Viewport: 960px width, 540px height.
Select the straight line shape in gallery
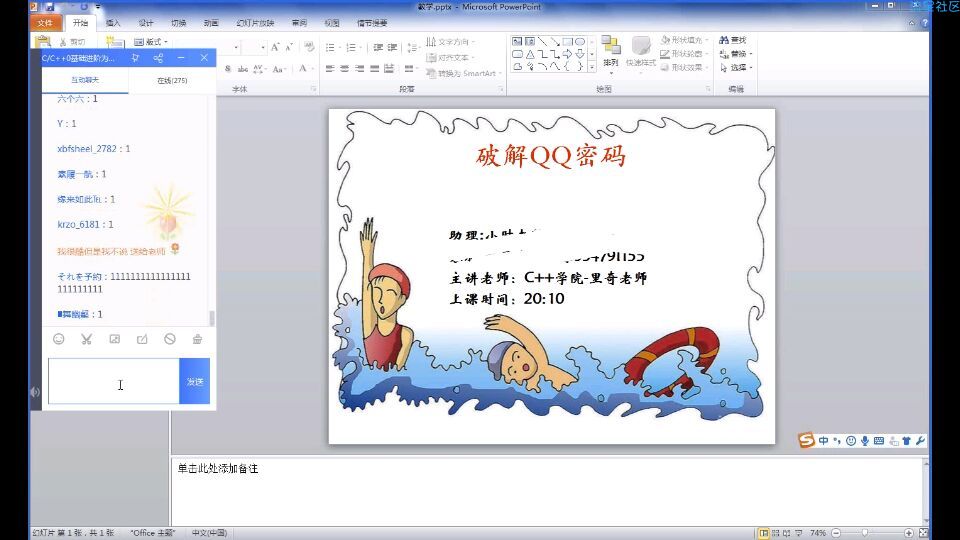click(x=542, y=42)
